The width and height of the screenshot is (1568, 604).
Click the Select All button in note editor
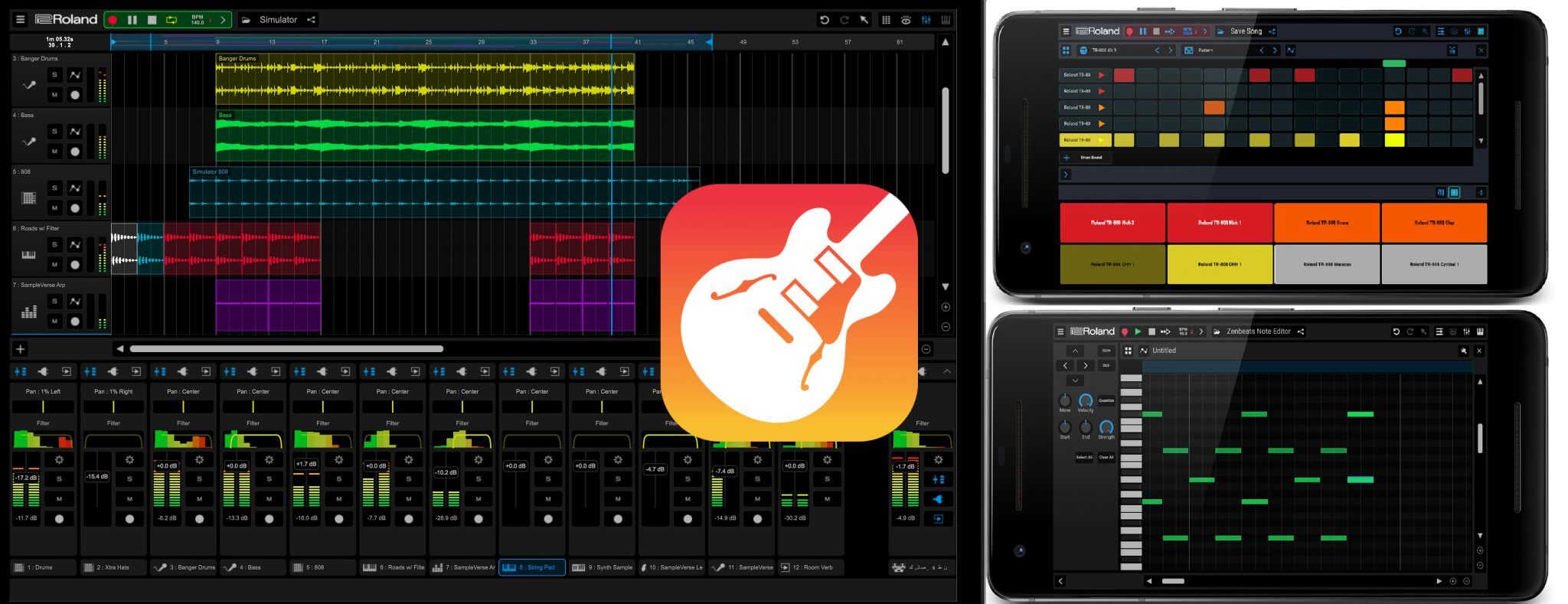pyautogui.click(x=1083, y=457)
